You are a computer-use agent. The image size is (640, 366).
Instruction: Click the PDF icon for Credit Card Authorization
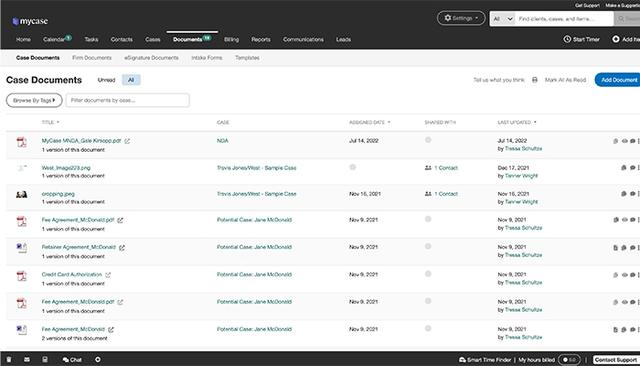pyautogui.click(x=22, y=276)
